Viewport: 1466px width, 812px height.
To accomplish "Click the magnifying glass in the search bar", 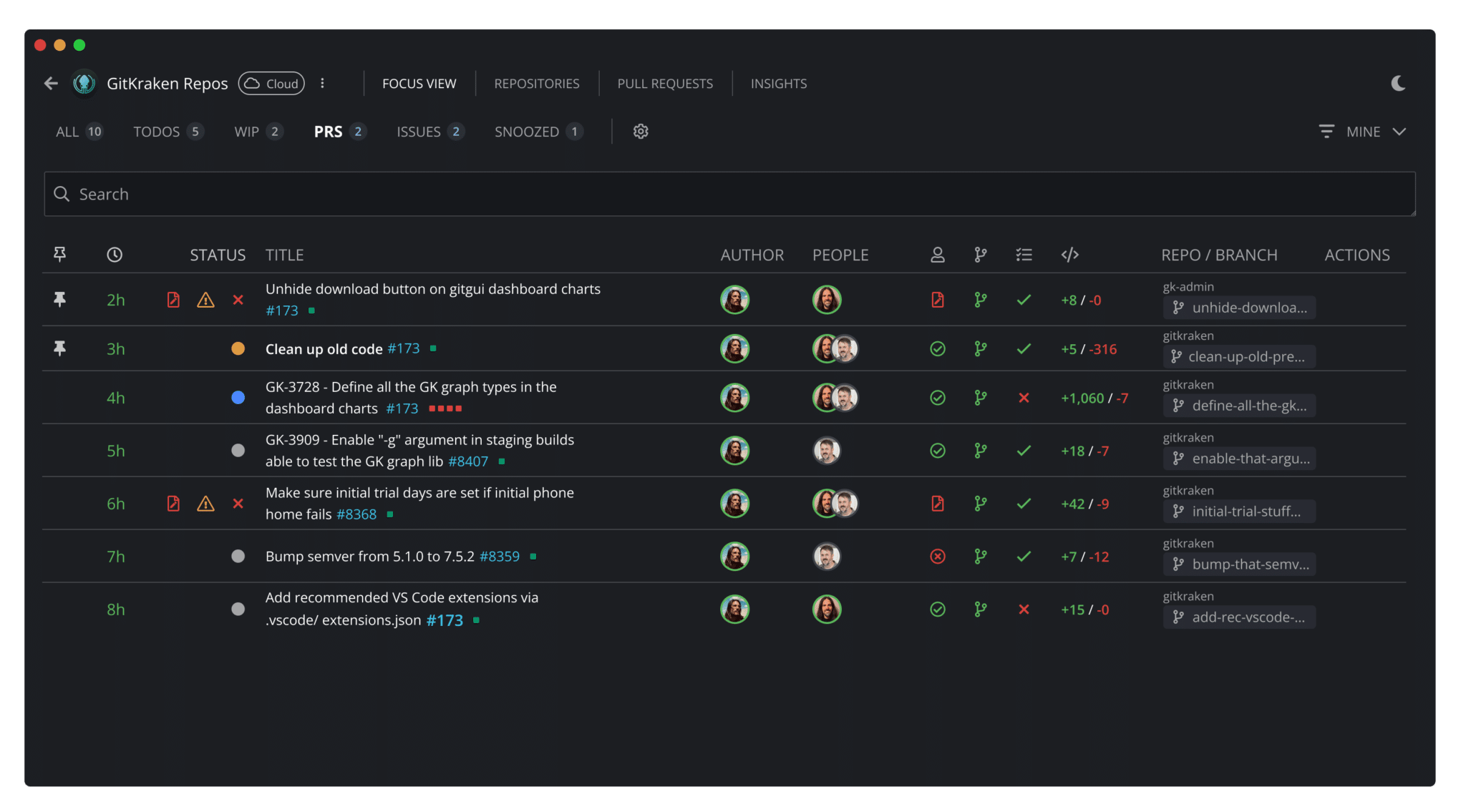I will pos(62,194).
